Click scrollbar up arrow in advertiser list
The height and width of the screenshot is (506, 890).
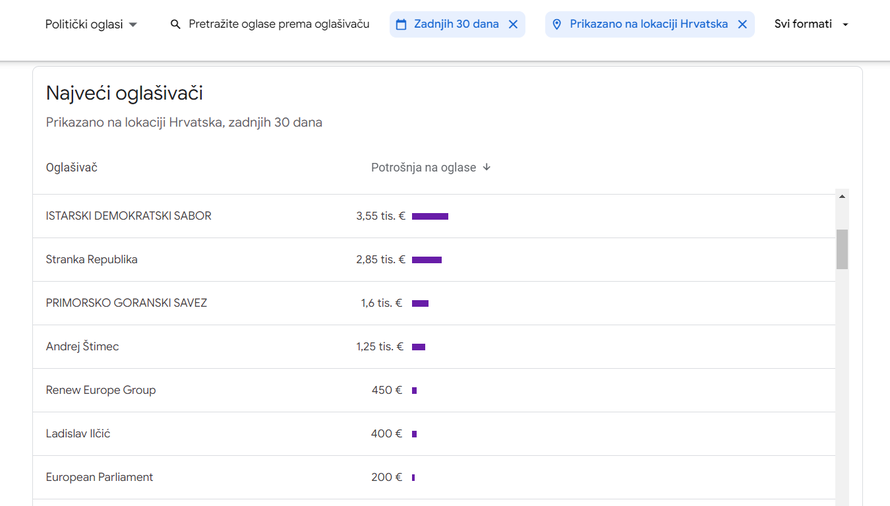[x=842, y=197]
